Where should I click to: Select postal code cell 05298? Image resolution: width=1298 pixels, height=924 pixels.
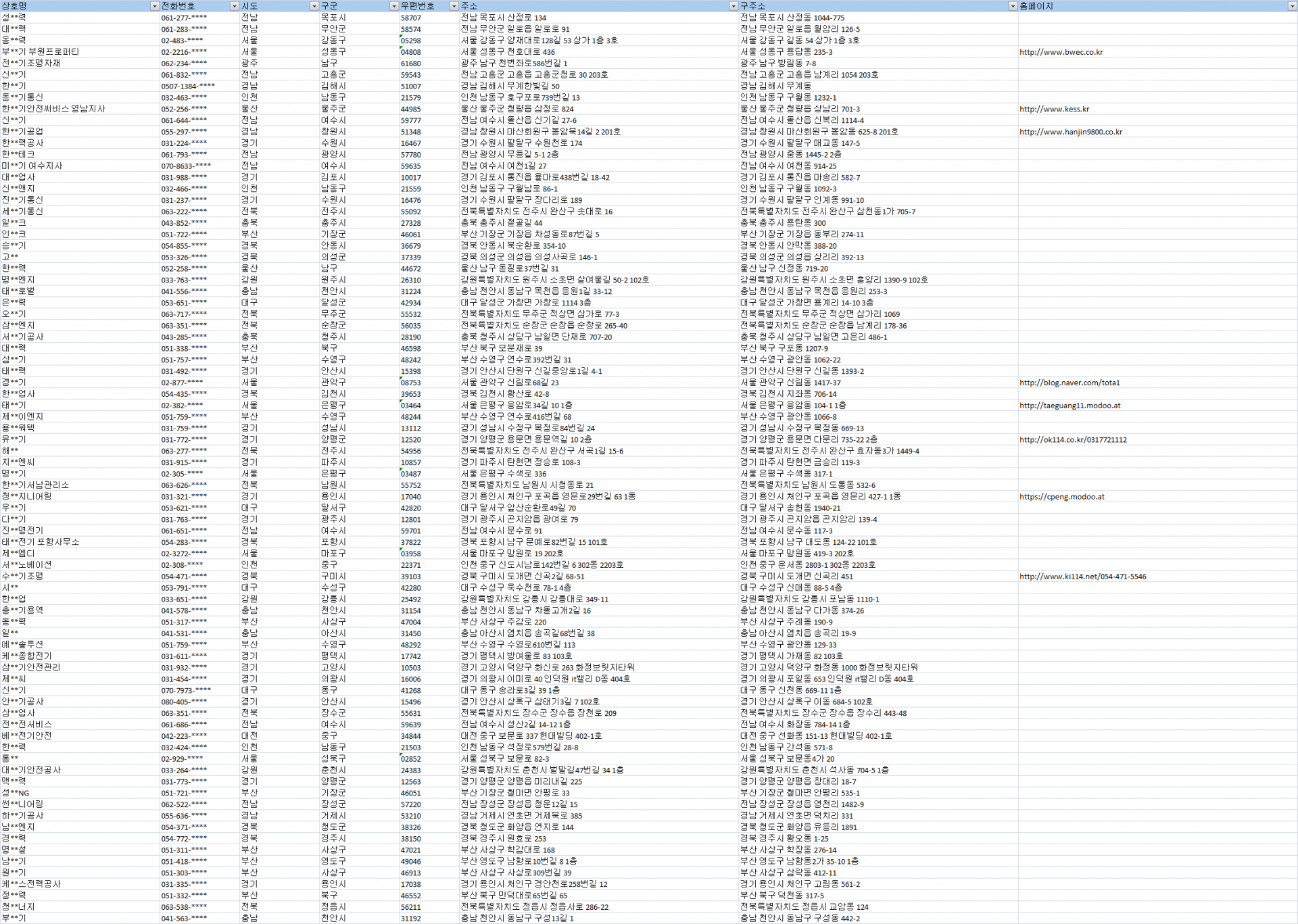coord(411,41)
